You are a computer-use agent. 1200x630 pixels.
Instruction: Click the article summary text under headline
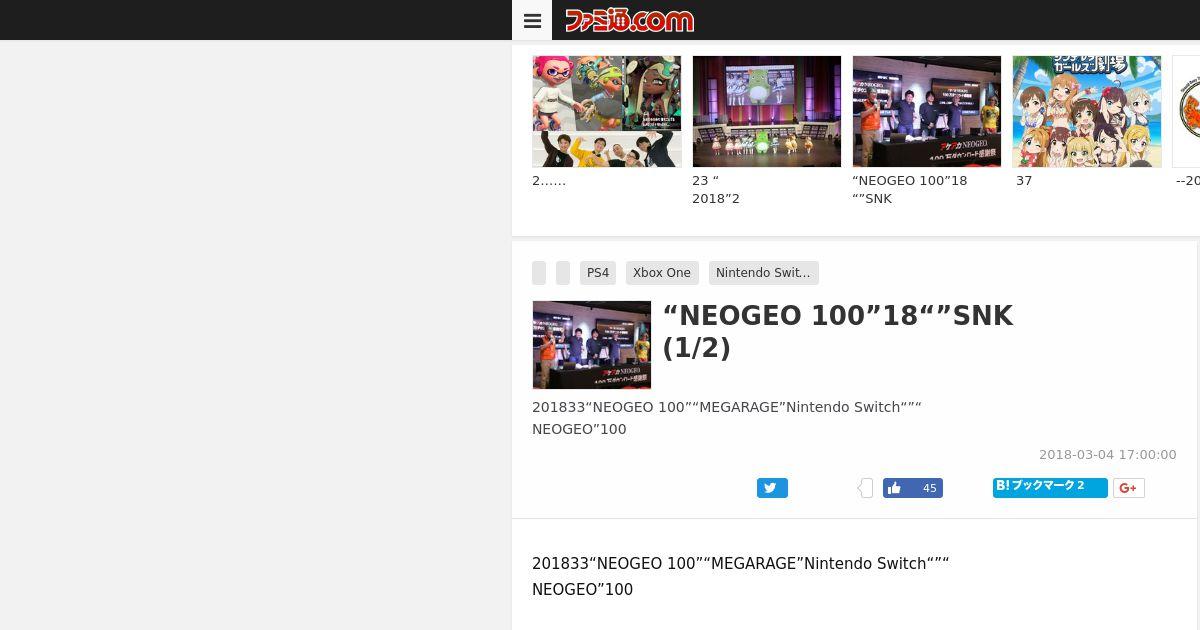click(x=727, y=418)
